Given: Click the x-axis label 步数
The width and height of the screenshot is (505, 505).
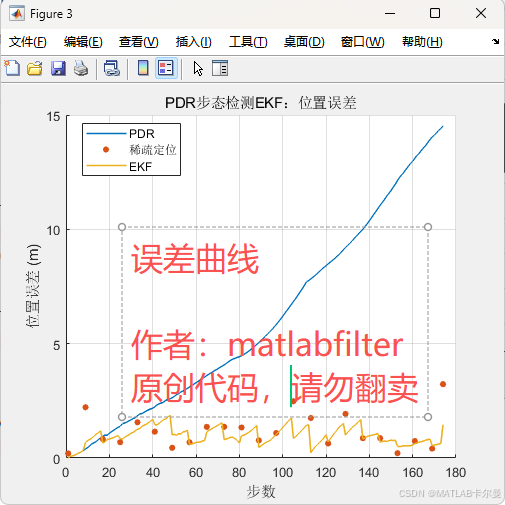Looking at the screenshot, I should pyautogui.click(x=261, y=492).
